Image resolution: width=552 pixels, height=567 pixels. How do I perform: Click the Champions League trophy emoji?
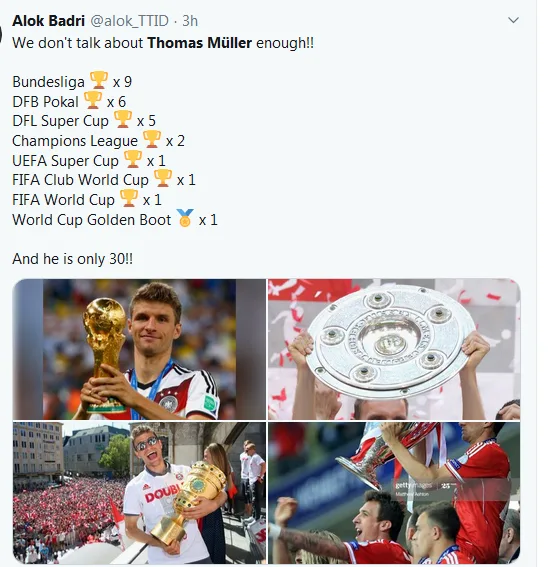[x=151, y=139]
